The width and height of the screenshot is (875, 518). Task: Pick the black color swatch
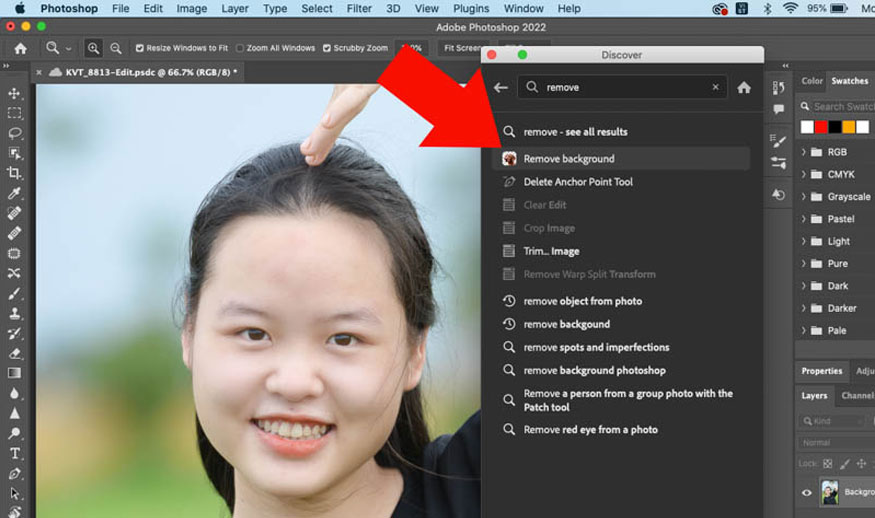[x=835, y=127]
